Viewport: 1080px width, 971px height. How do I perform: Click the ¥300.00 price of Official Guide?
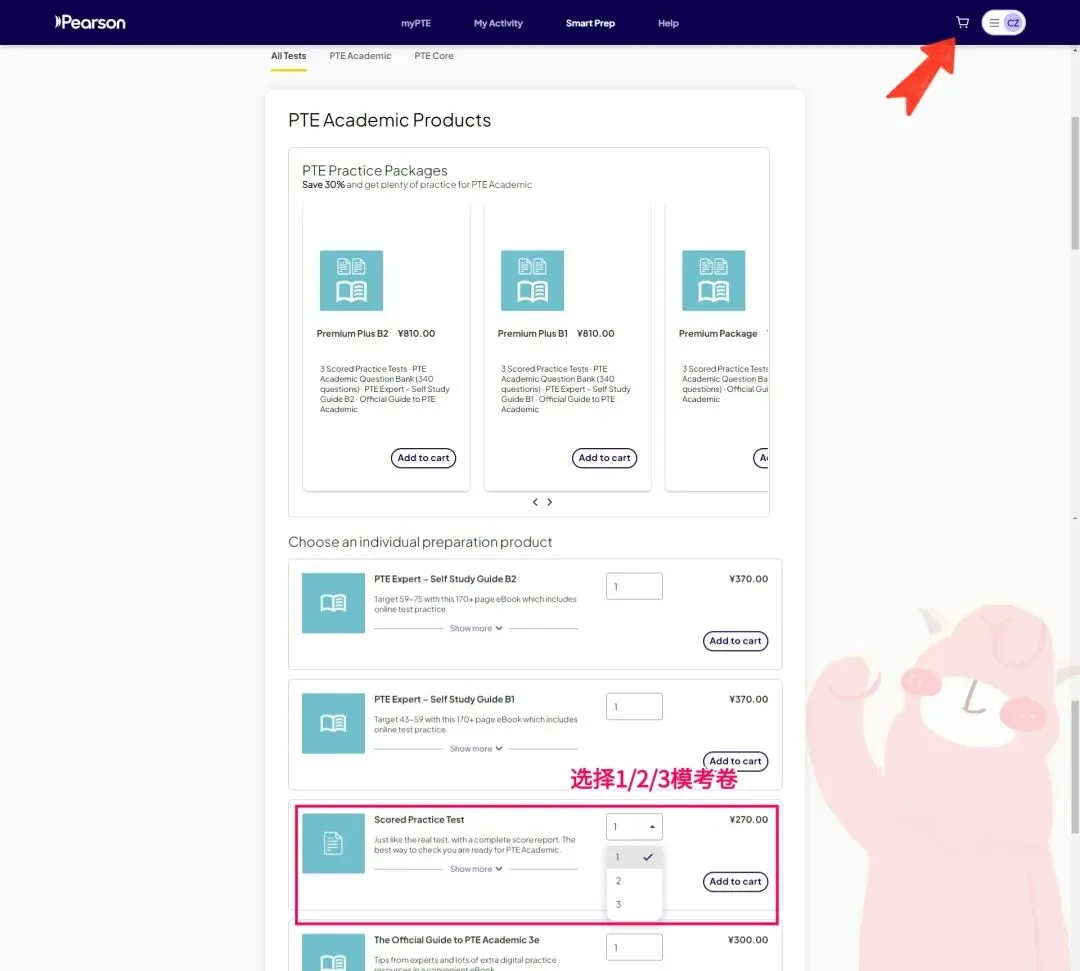[x=748, y=940]
